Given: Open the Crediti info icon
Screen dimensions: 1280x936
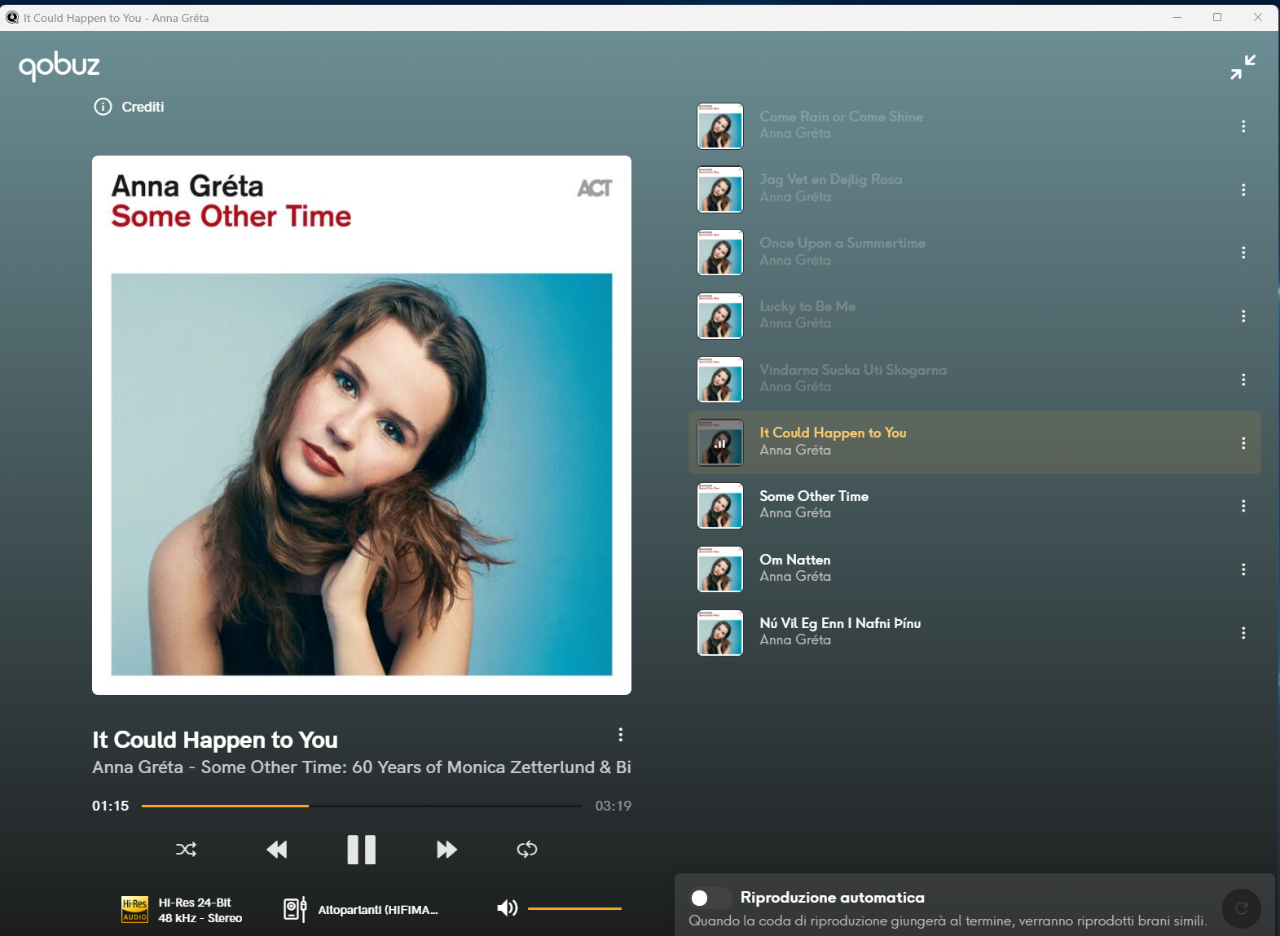Looking at the screenshot, I should click(102, 107).
